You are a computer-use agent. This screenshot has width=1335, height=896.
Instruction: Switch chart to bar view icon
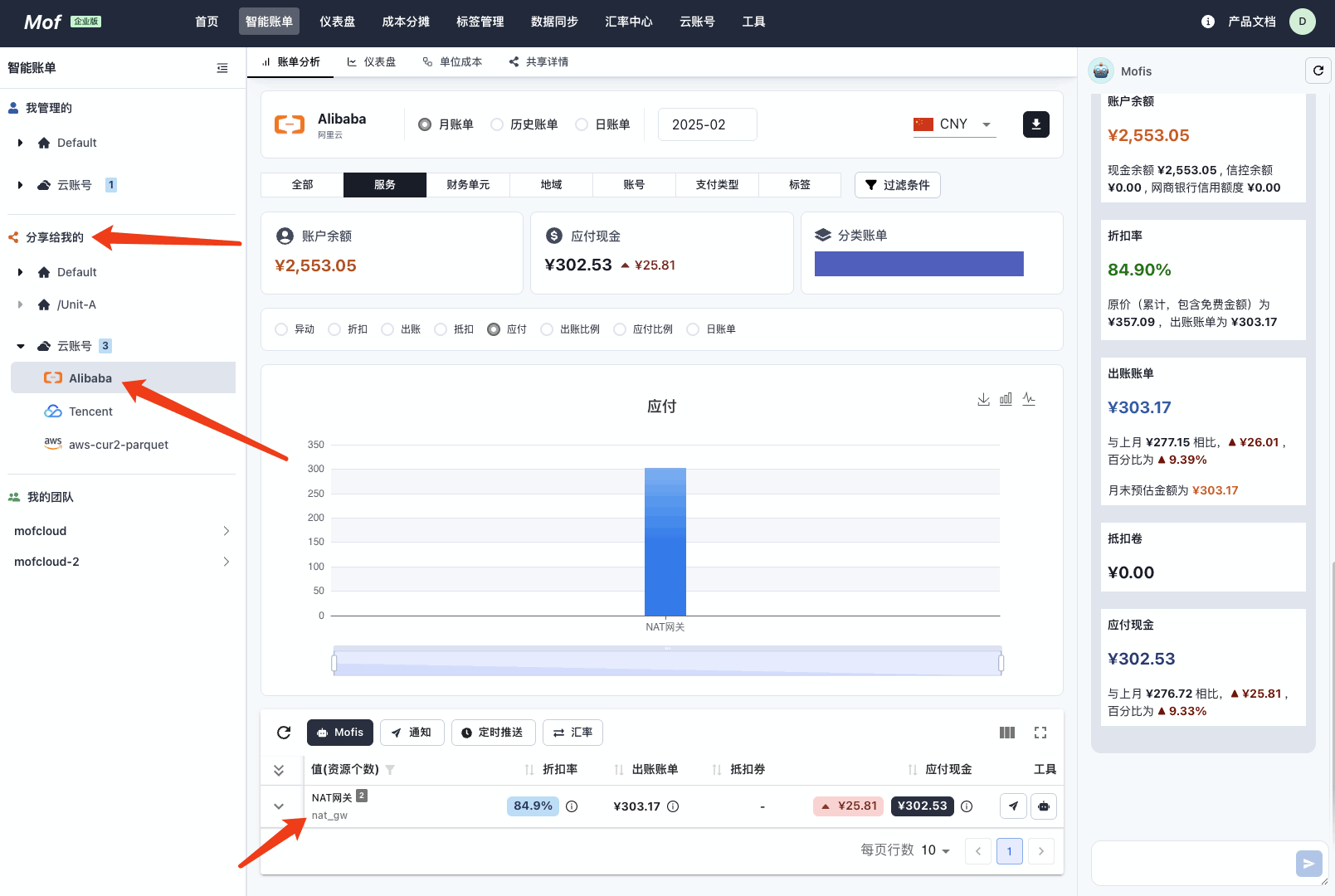[x=1006, y=399]
